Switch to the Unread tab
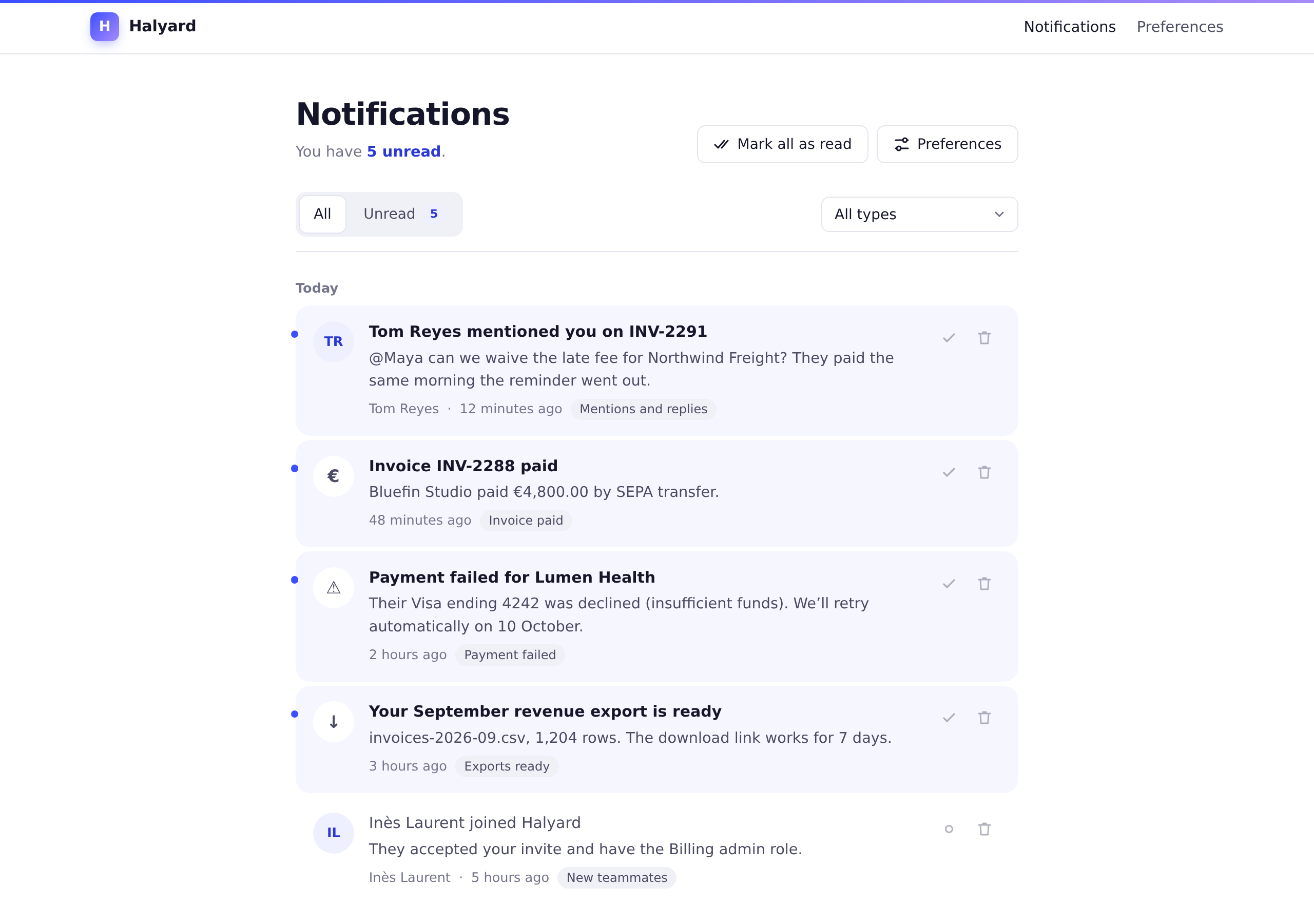 pos(403,214)
